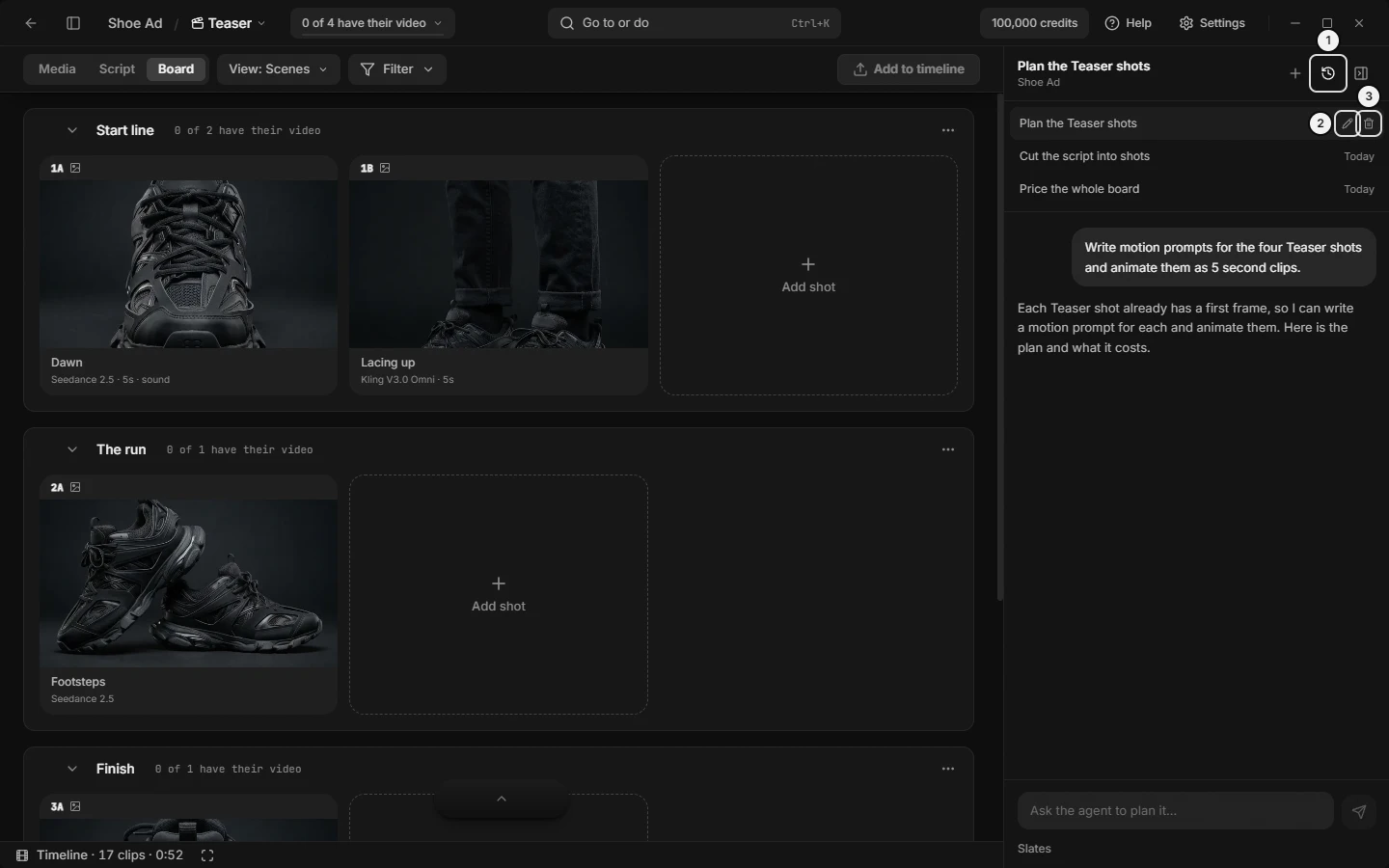The width and height of the screenshot is (1389, 868).
Task: Open Start line scene options menu
Action: click(x=948, y=130)
